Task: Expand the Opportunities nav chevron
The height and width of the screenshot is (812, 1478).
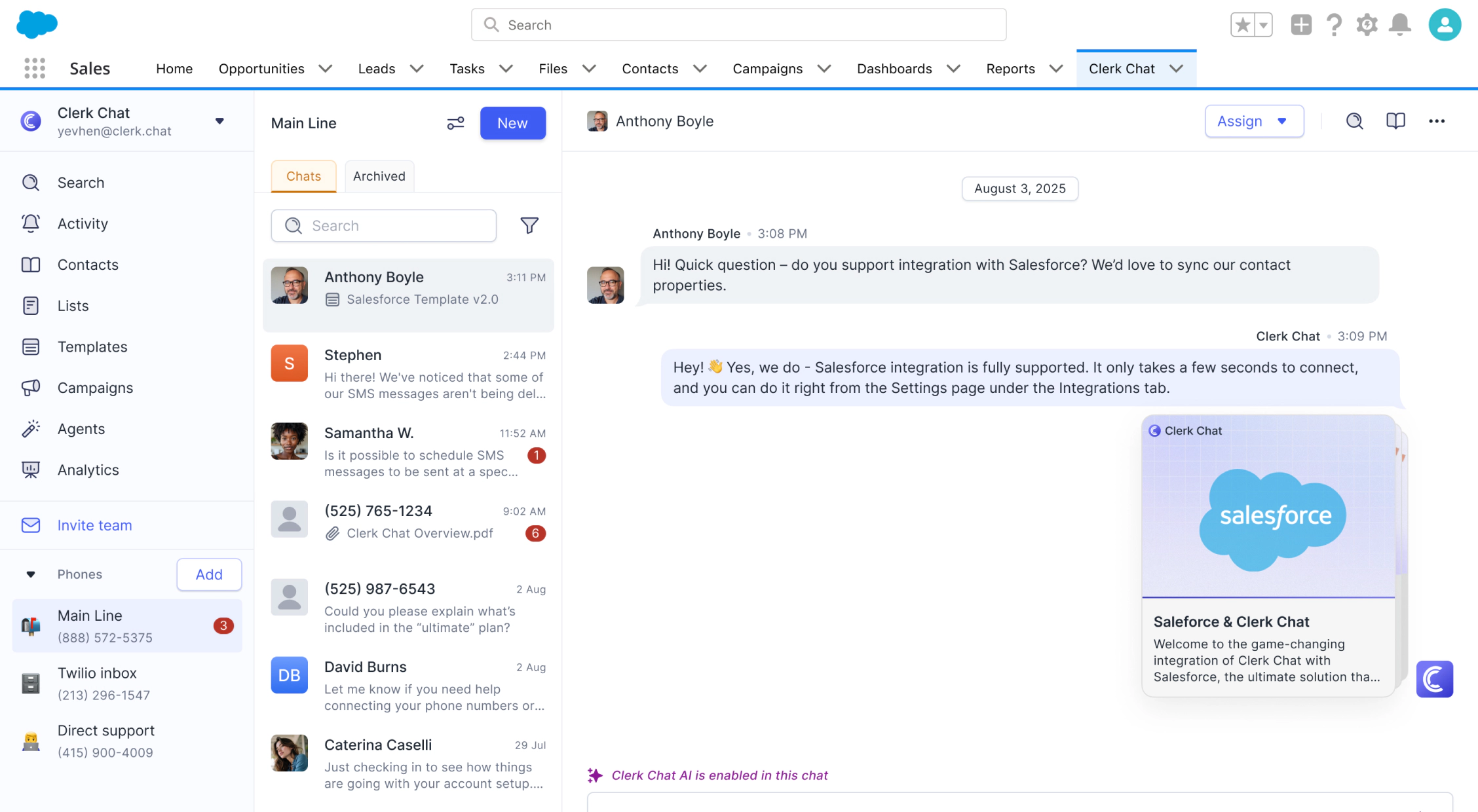Action: [325, 69]
